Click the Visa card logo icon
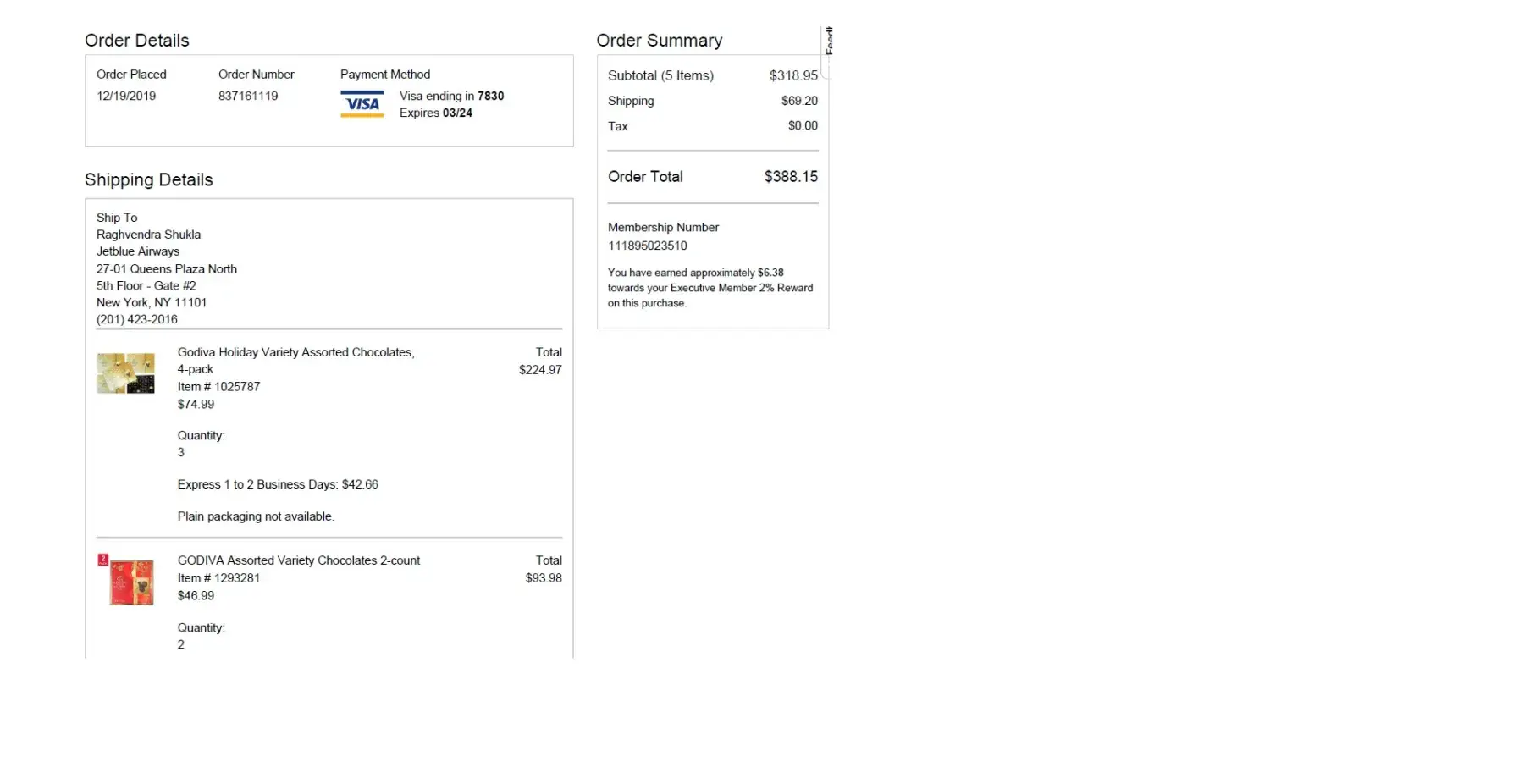 (x=362, y=104)
